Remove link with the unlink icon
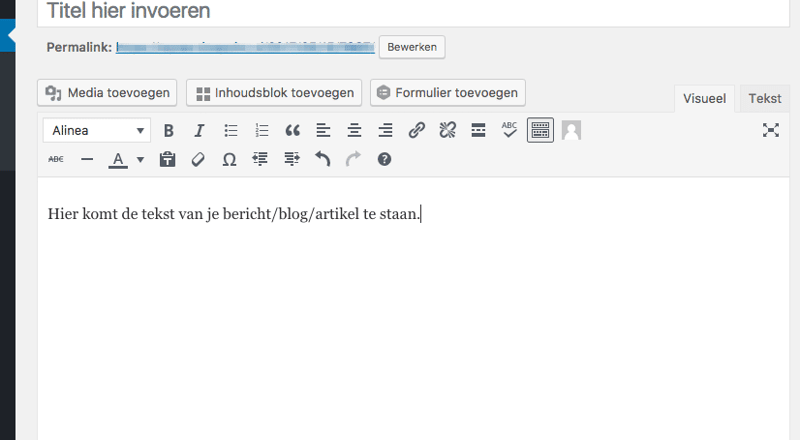 pos(447,131)
